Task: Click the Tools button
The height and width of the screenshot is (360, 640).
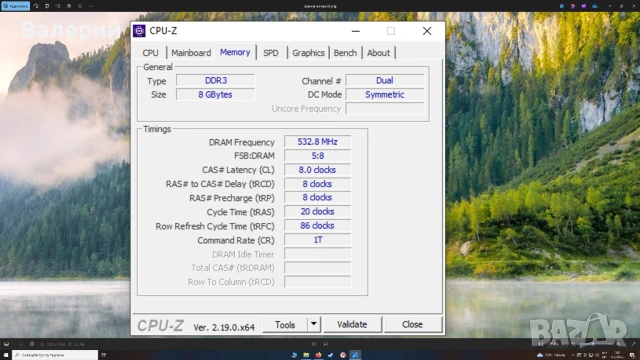Action: [285, 325]
